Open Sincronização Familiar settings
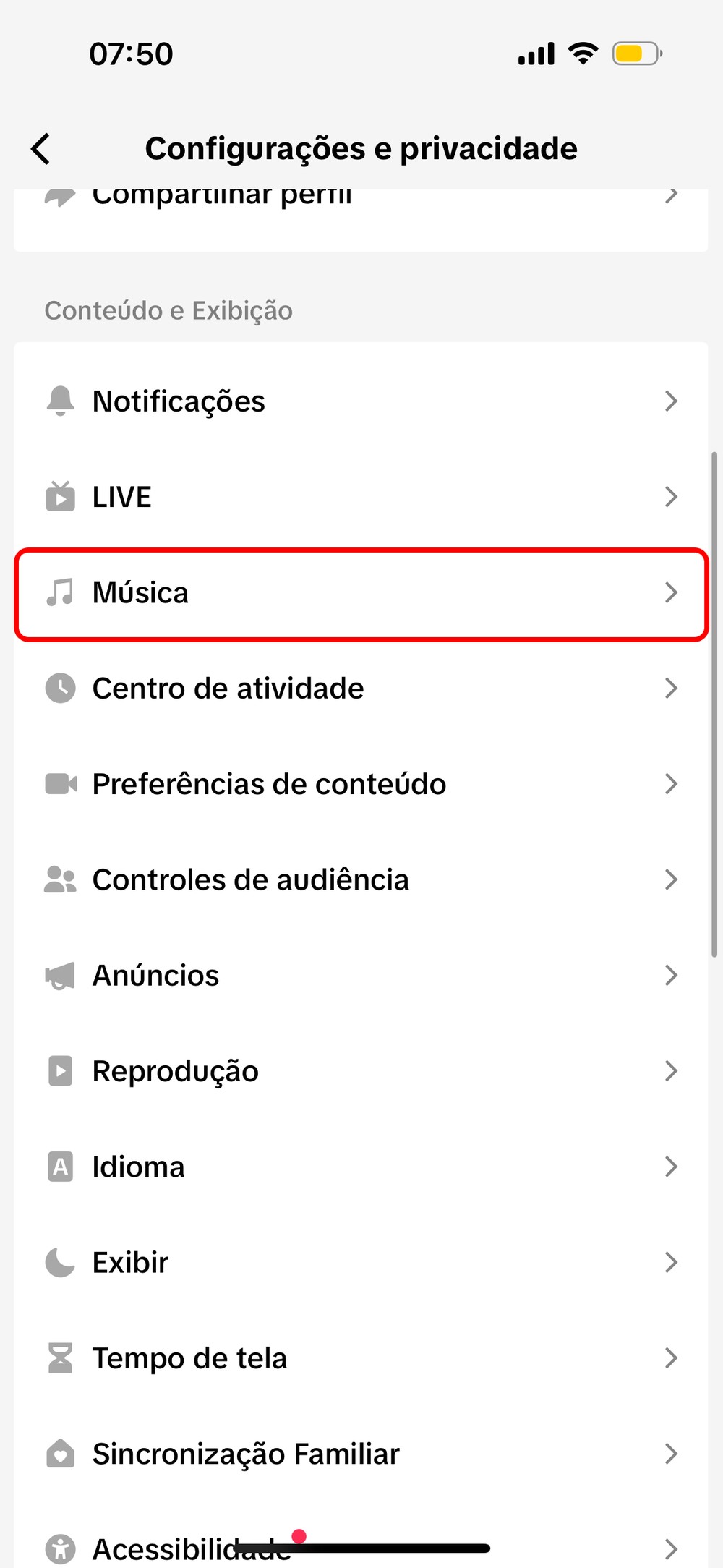Viewport: 723px width, 1568px height. (246, 1454)
